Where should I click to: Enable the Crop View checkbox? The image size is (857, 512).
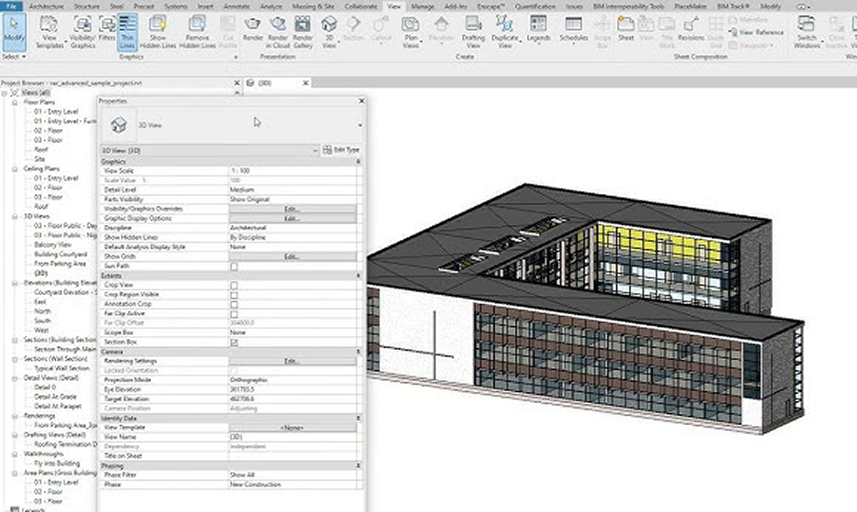(234, 286)
